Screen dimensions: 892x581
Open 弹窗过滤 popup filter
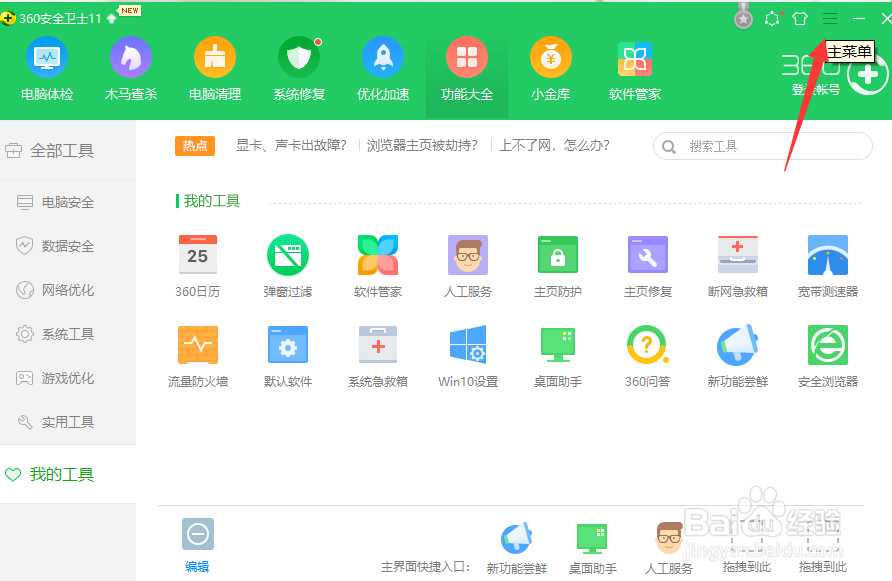coord(288,266)
